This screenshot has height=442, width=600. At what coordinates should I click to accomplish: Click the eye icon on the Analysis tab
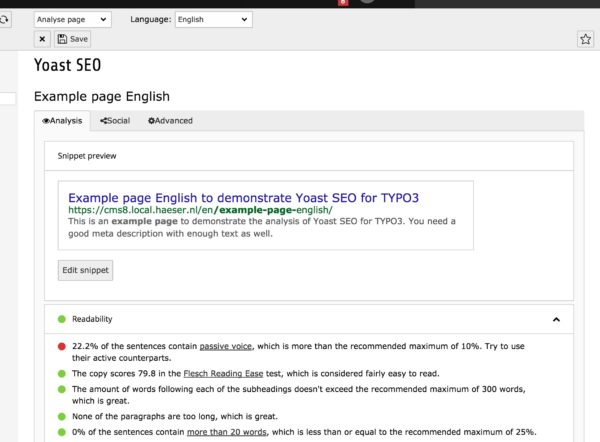point(46,121)
